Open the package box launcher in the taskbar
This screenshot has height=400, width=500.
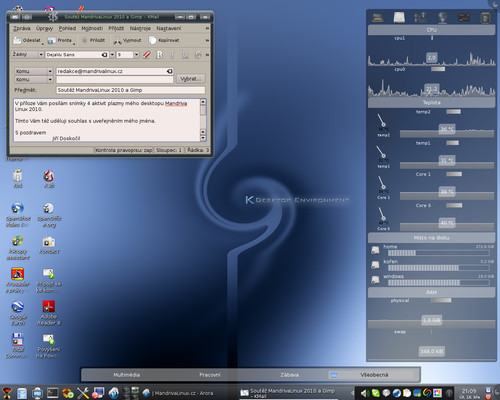(x=68, y=393)
